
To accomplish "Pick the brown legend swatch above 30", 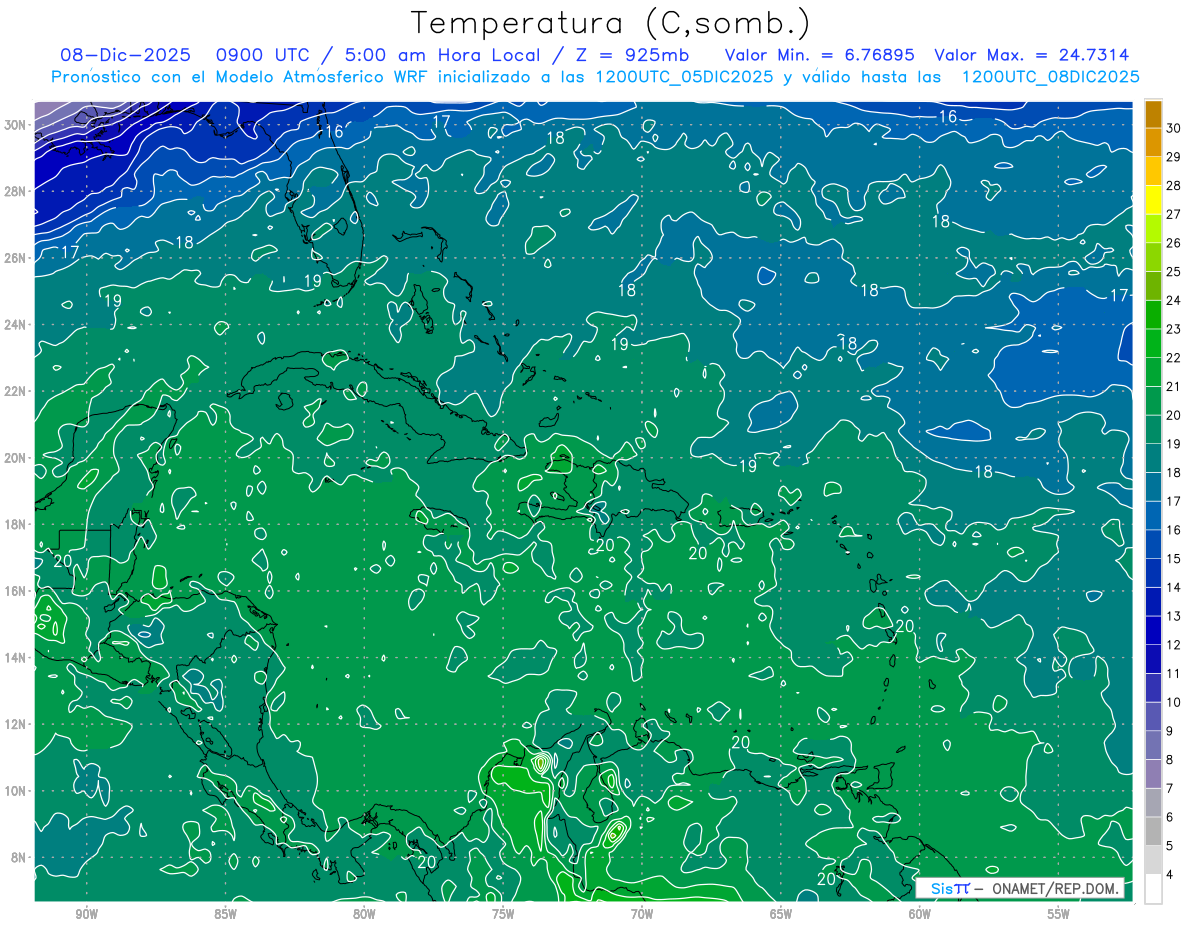I will 1153,114.
